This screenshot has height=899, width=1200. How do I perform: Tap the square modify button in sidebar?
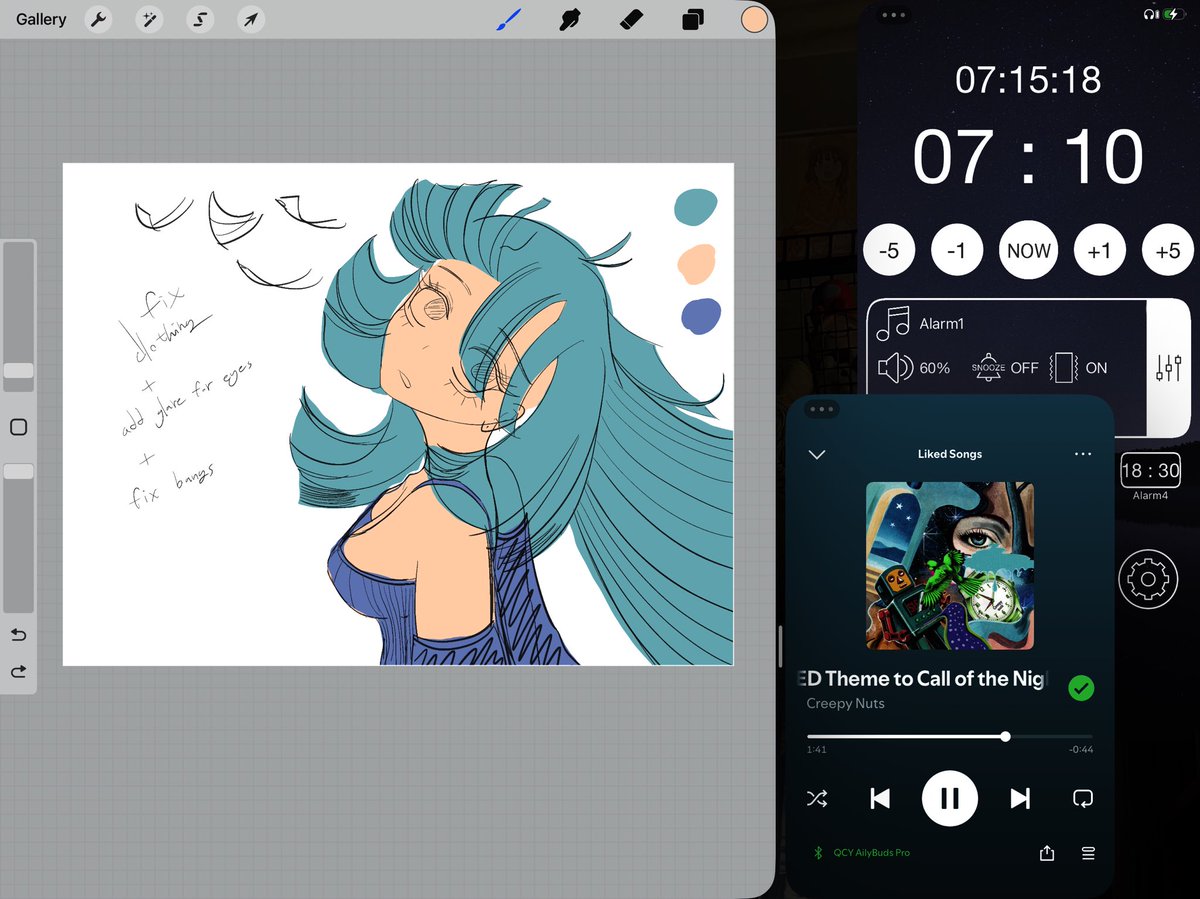click(x=18, y=427)
